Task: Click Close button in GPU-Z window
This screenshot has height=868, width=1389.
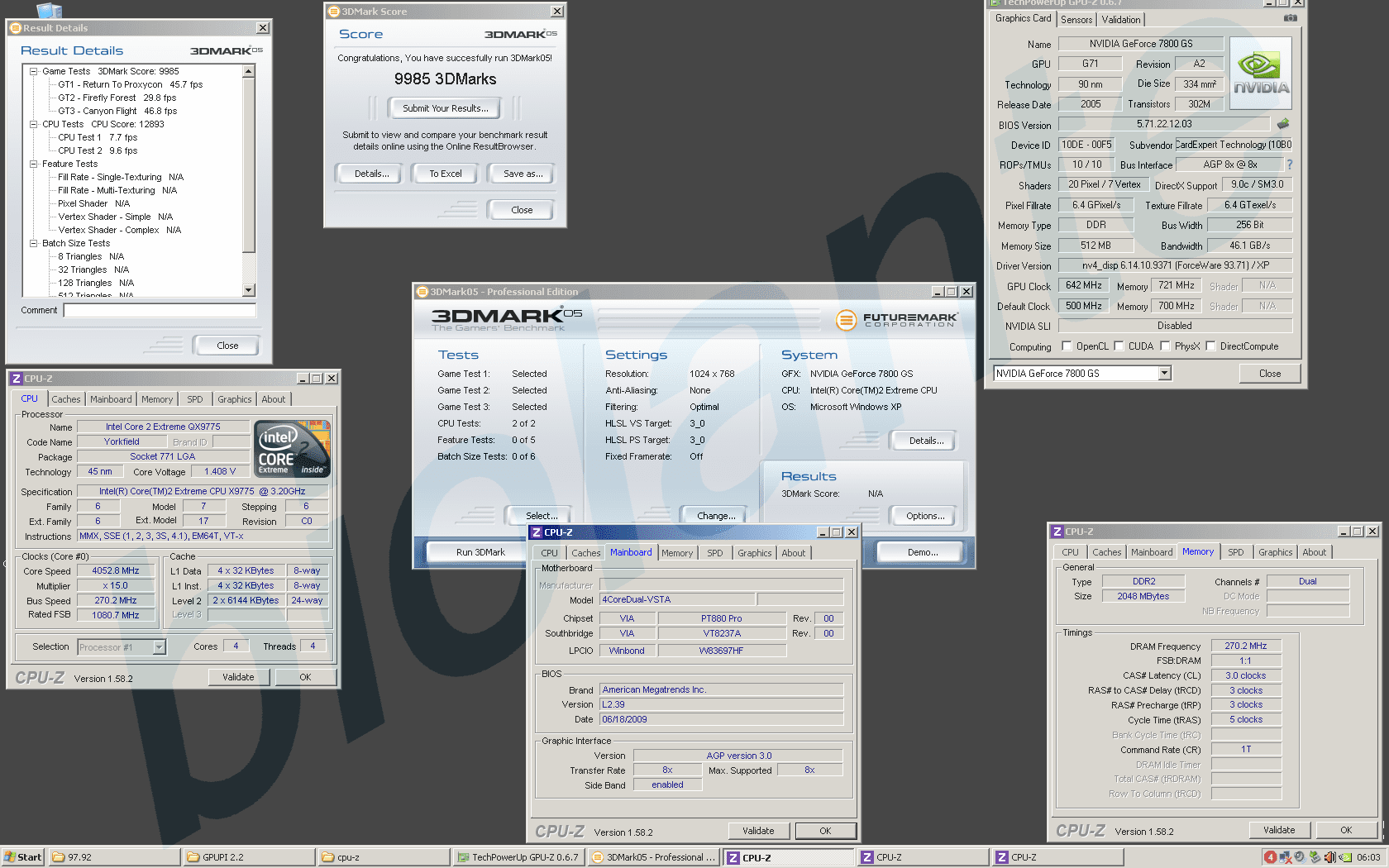Action: [1269, 374]
